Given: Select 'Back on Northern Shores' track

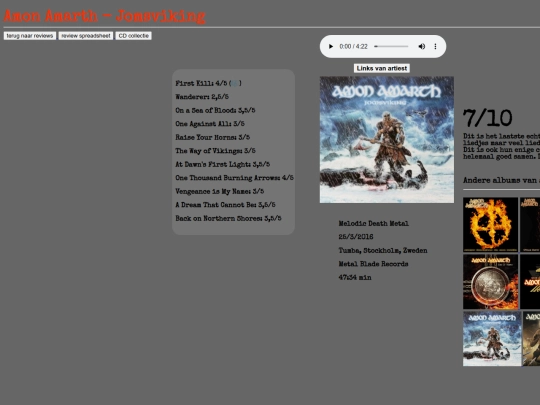Looking at the screenshot, I should tap(228, 218).
